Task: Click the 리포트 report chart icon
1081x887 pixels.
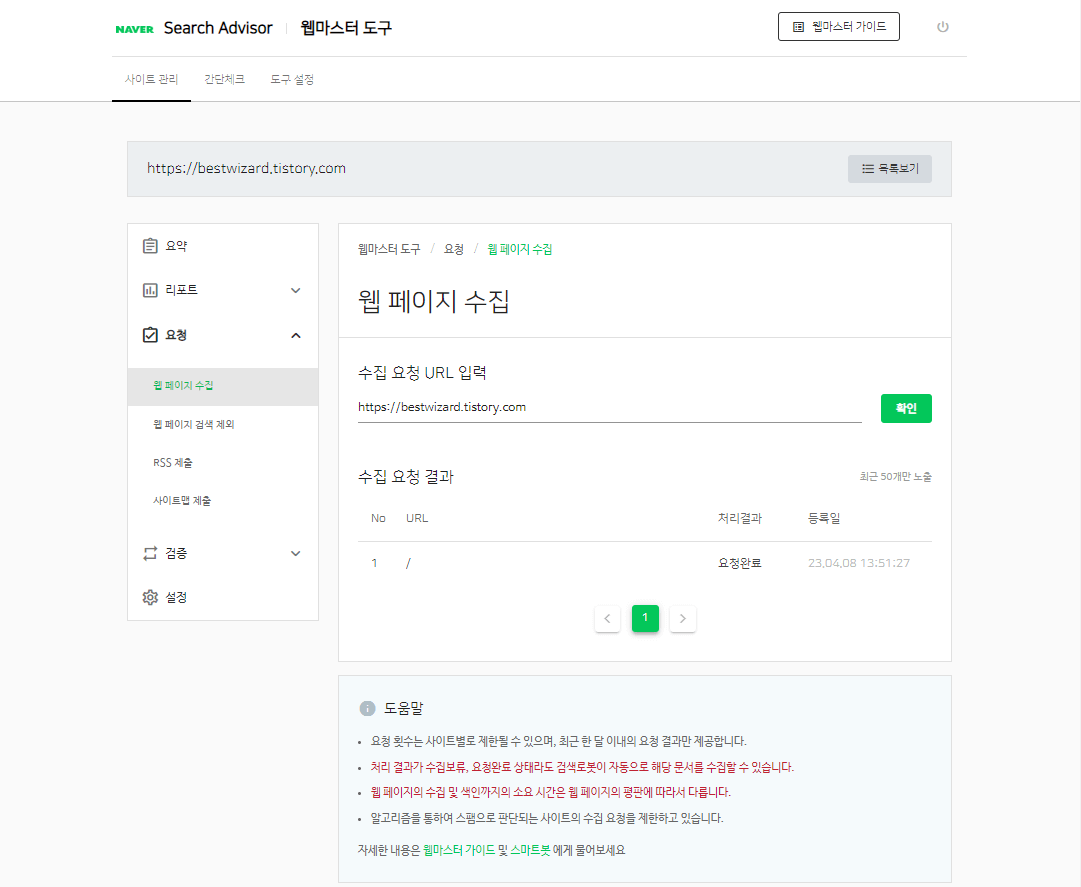Action: [x=150, y=289]
